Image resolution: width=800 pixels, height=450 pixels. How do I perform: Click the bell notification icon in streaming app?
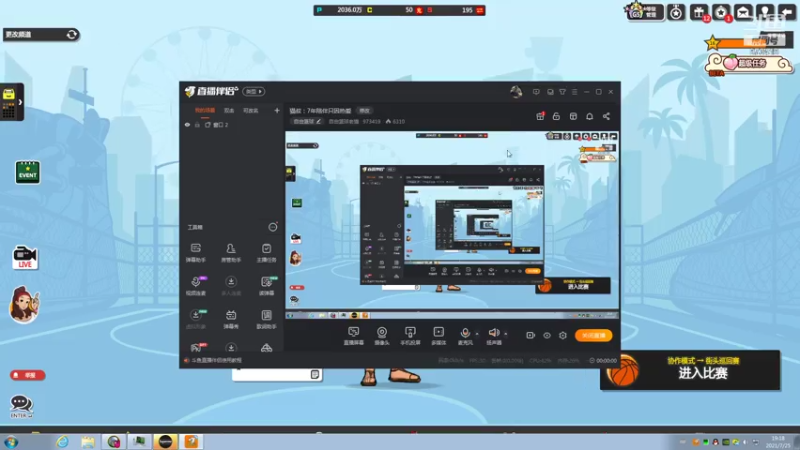(589, 116)
